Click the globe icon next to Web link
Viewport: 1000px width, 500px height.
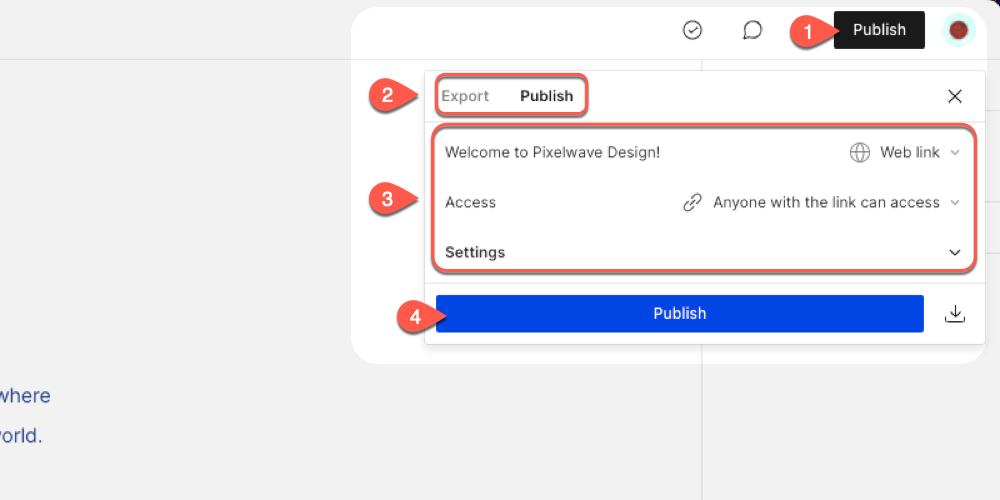[860, 152]
